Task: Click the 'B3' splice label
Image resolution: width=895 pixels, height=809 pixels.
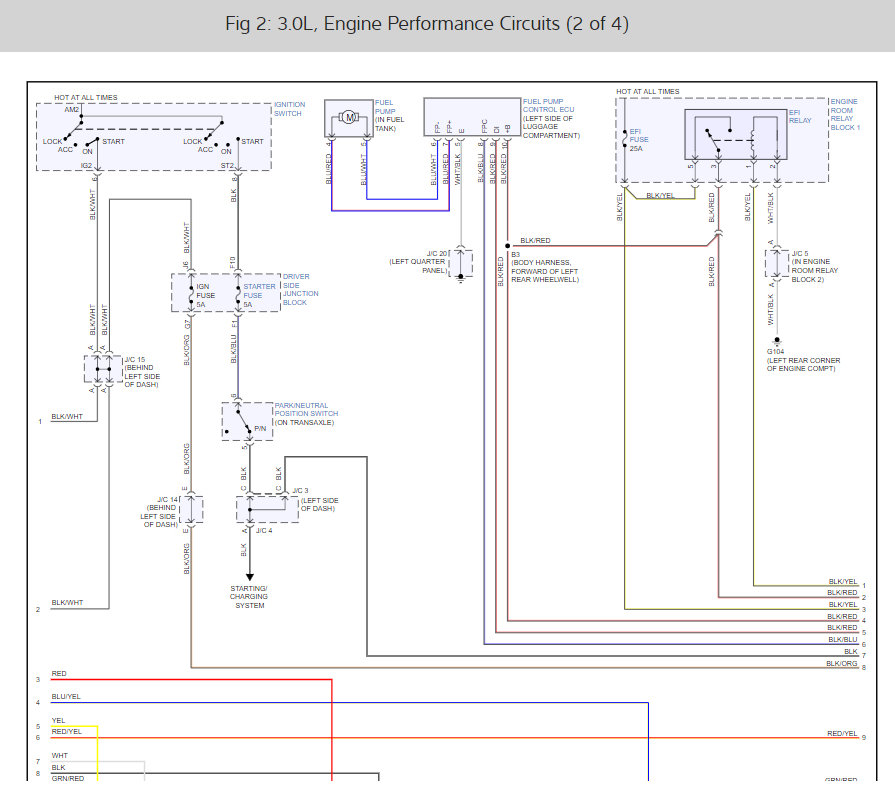Action: pos(515,255)
